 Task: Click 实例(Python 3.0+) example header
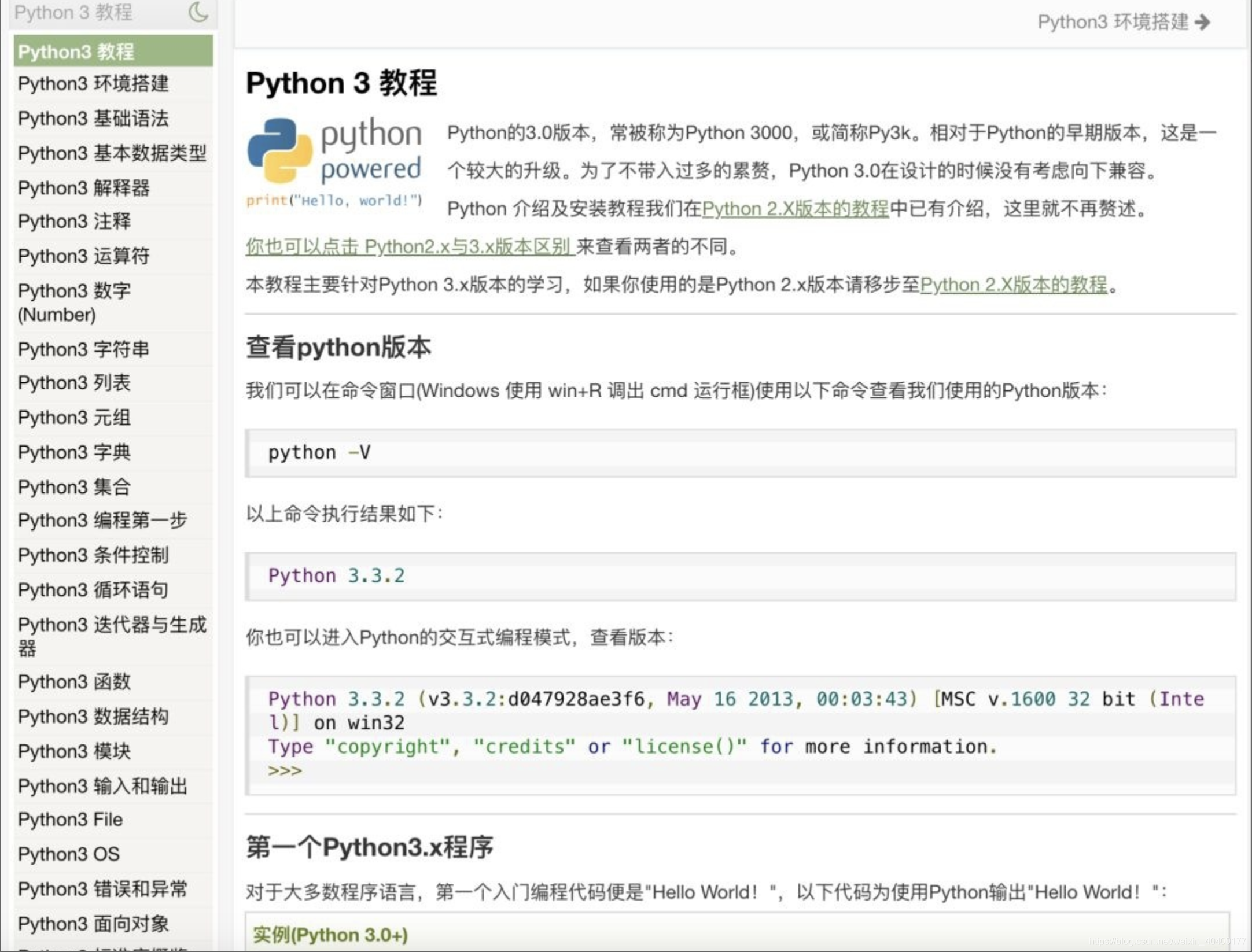click(330, 935)
